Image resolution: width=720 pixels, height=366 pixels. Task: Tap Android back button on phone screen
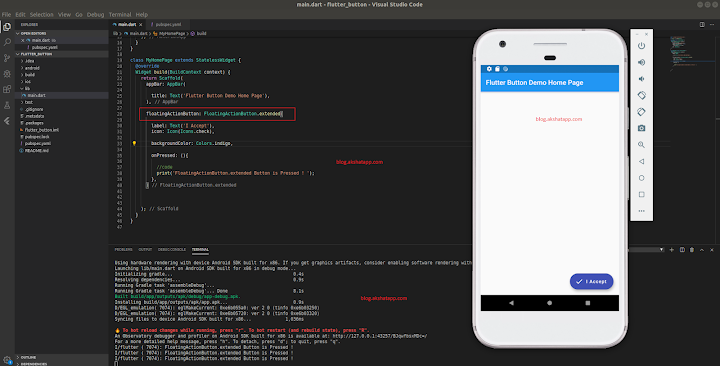click(512, 303)
